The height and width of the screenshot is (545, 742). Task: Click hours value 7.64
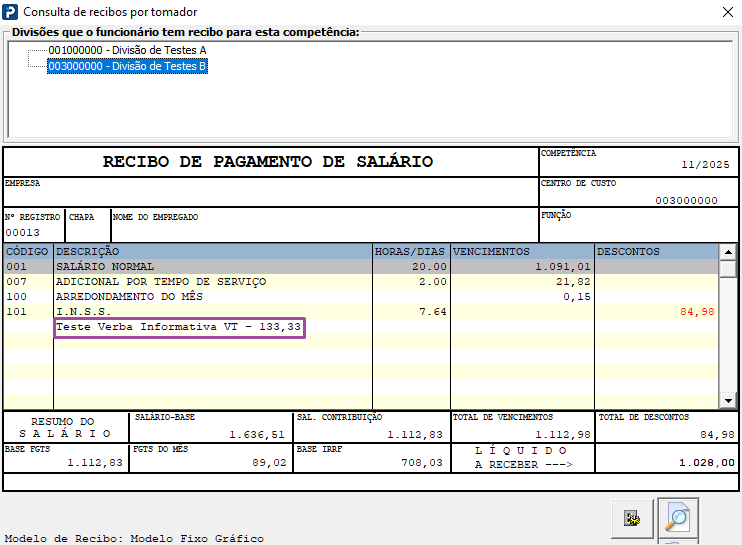coord(433,312)
